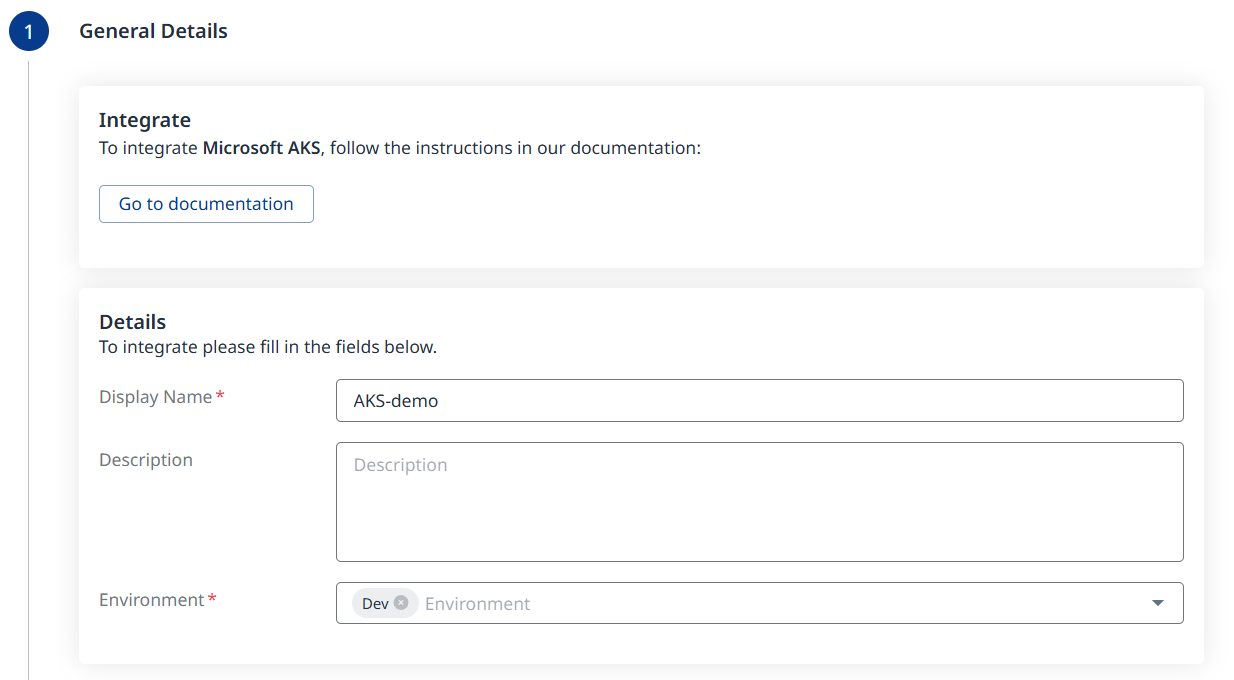Click the General Details step title
The height and width of the screenshot is (680, 1234).
[x=153, y=31]
